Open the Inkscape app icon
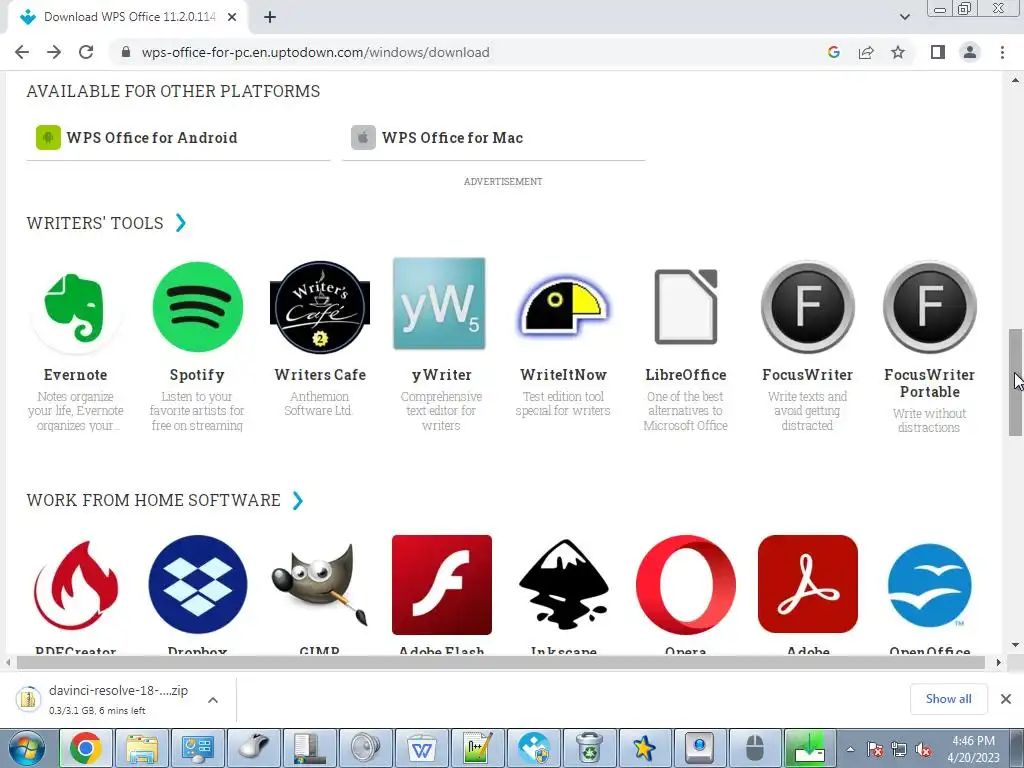This screenshot has height=768, width=1024. tap(564, 584)
